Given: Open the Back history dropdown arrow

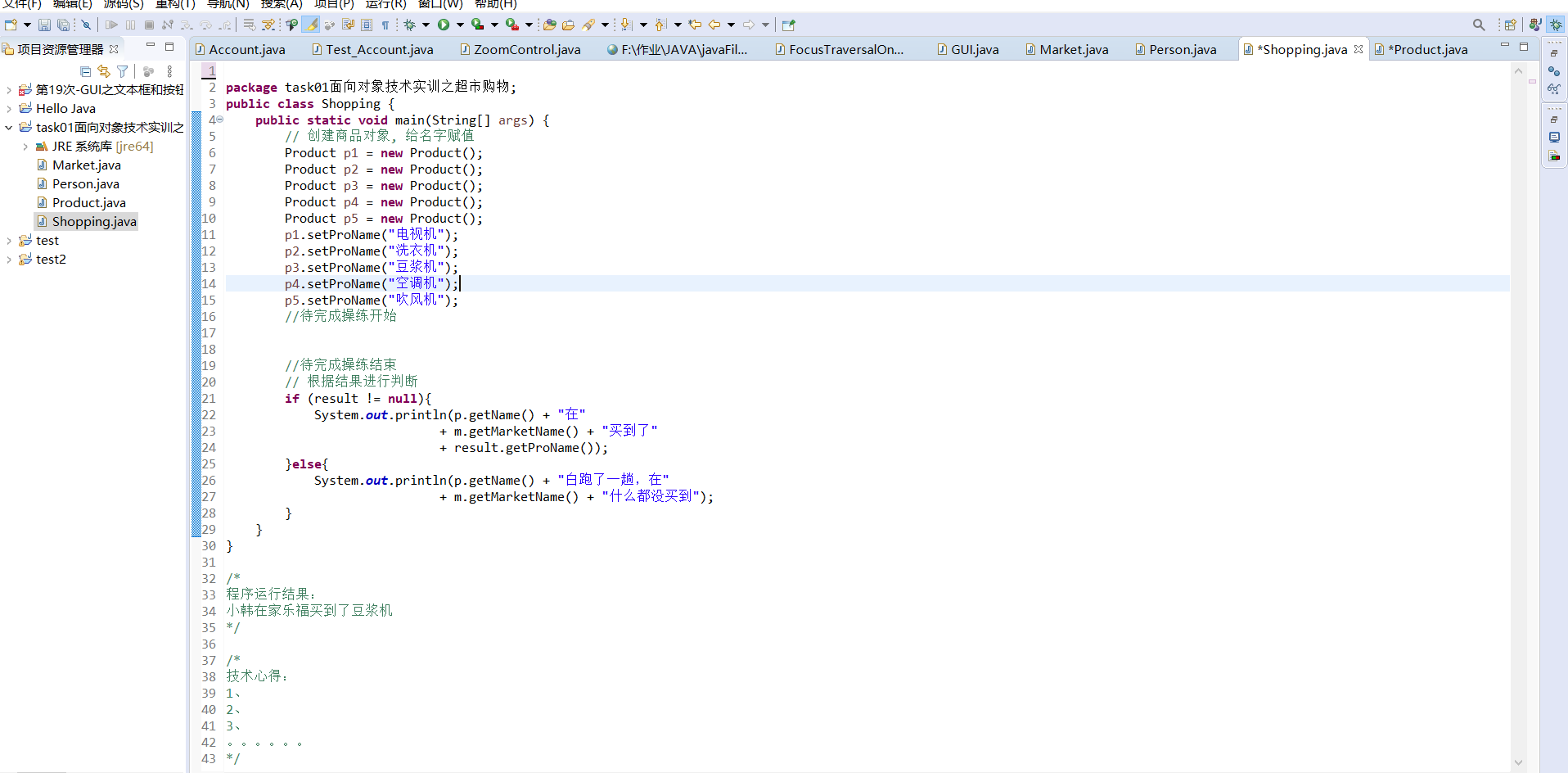Looking at the screenshot, I should pos(731,25).
